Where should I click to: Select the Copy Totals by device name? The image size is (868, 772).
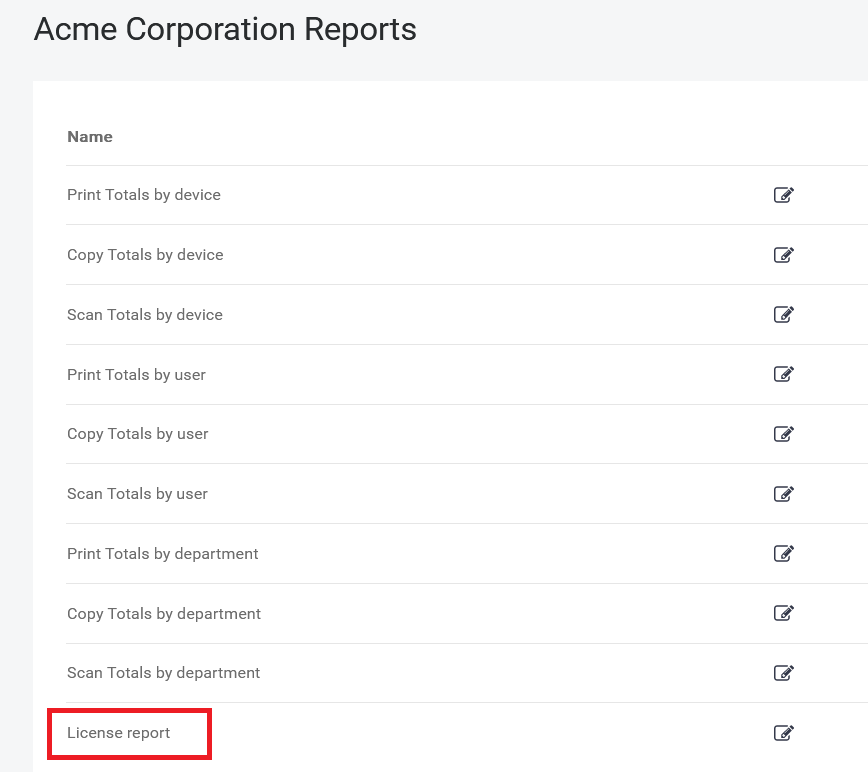[x=145, y=255]
